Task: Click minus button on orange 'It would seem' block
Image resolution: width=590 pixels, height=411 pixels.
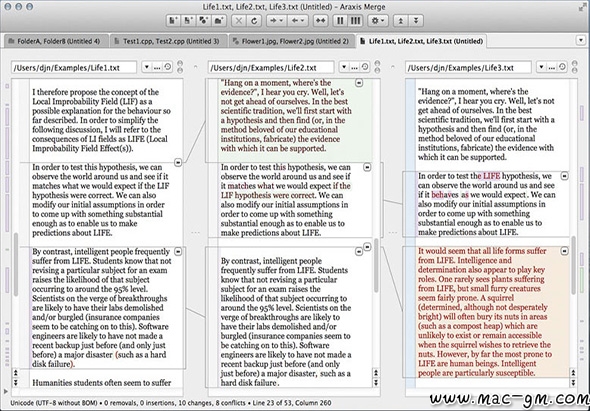Action: tap(564, 251)
